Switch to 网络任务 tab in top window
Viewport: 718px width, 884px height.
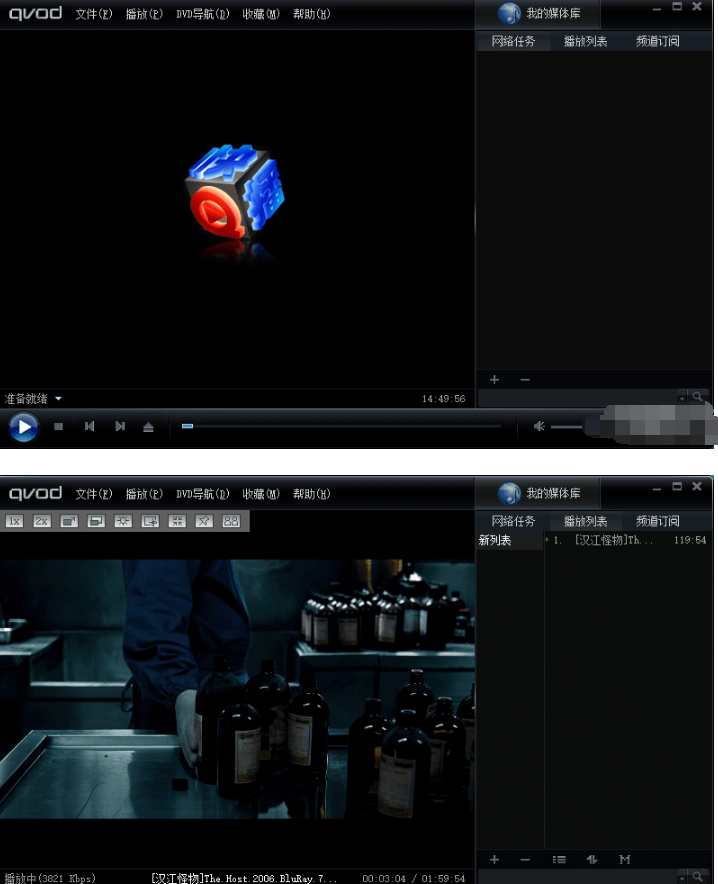(x=513, y=41)
